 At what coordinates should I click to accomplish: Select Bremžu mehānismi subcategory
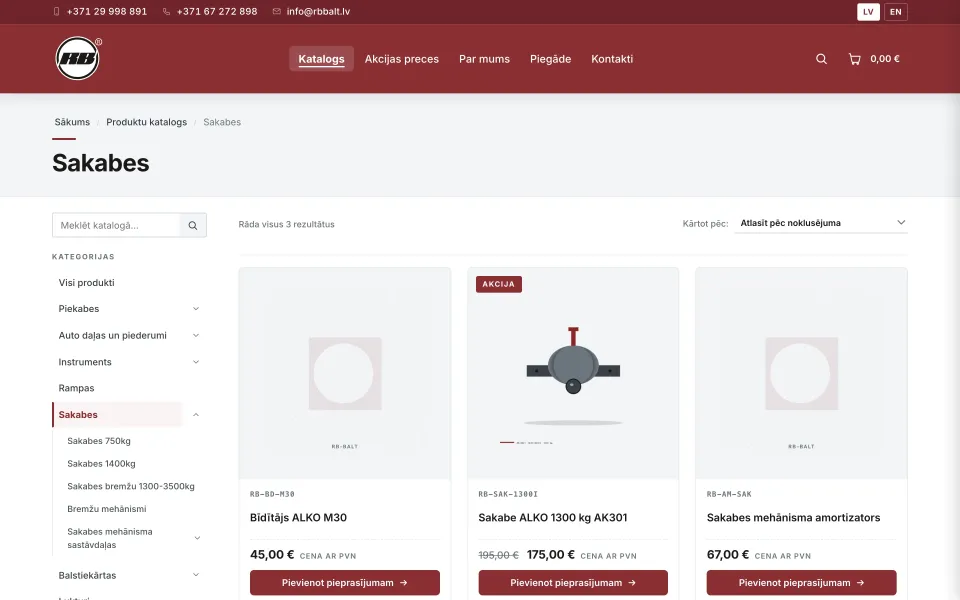[107, 509]
